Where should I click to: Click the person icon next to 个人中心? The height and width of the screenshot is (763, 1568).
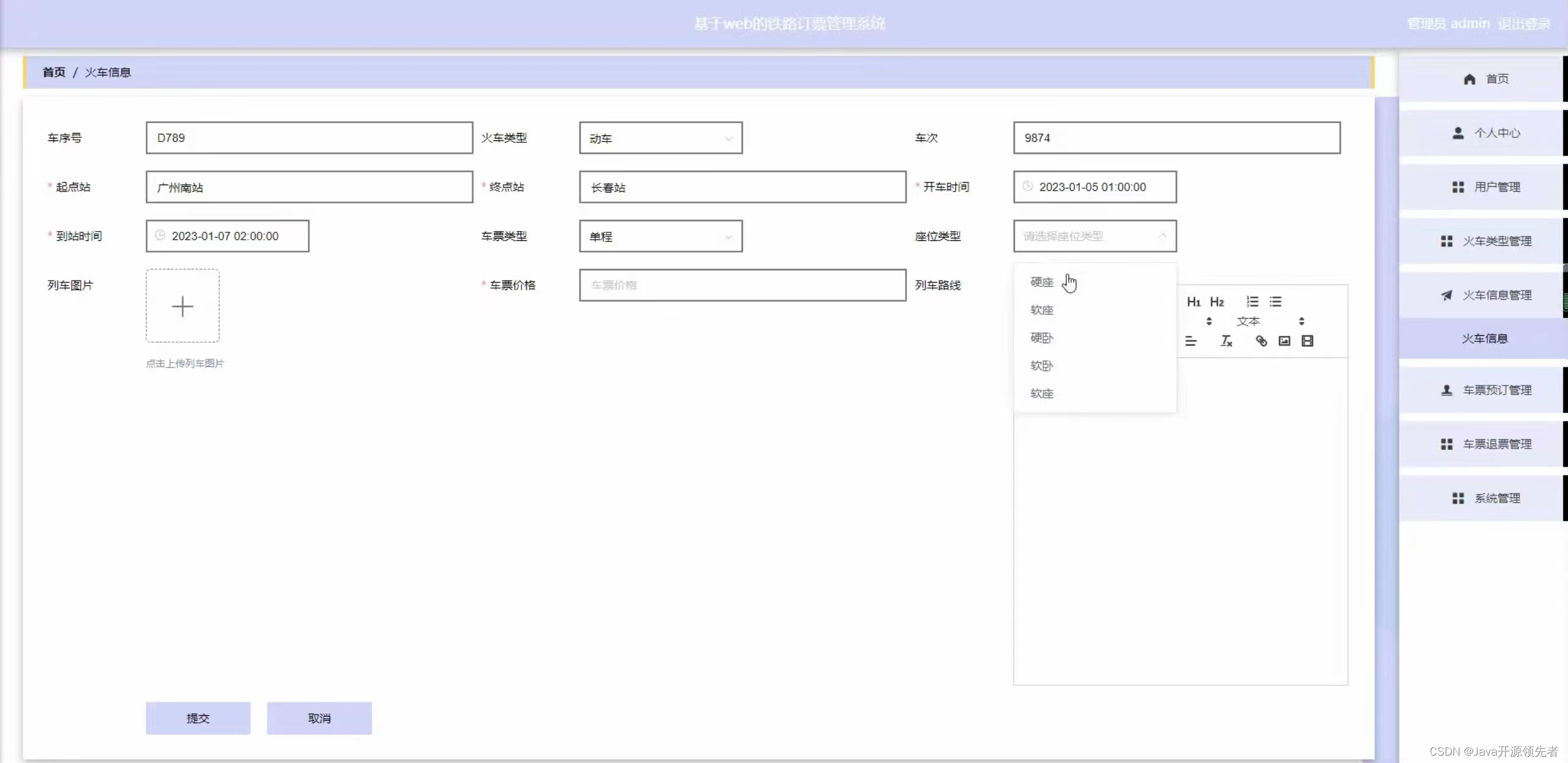(1458, 133)
